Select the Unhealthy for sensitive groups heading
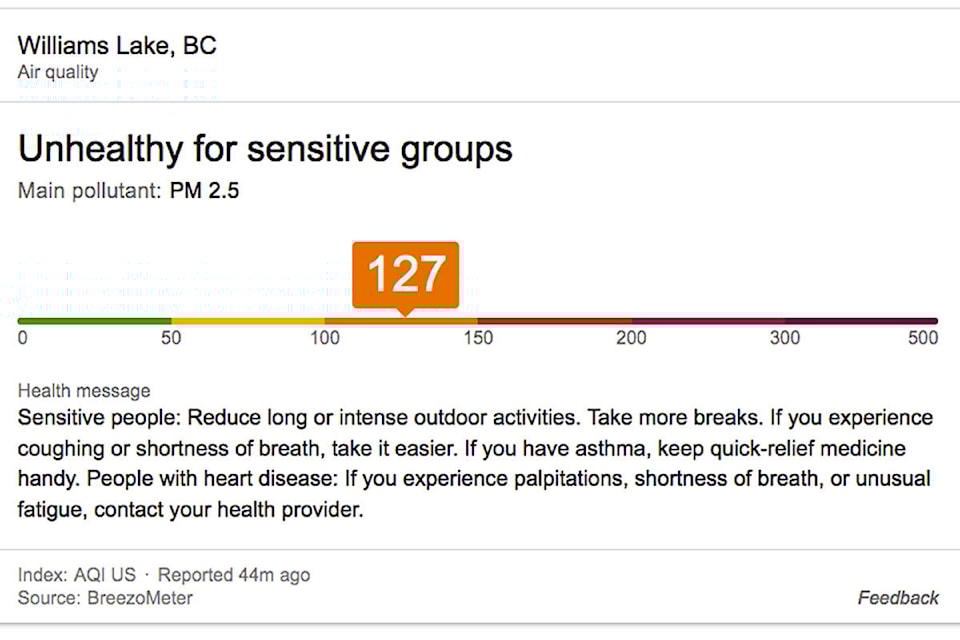Screen dimensions: 960x640 pyautogui.click(x=265, y=149)
